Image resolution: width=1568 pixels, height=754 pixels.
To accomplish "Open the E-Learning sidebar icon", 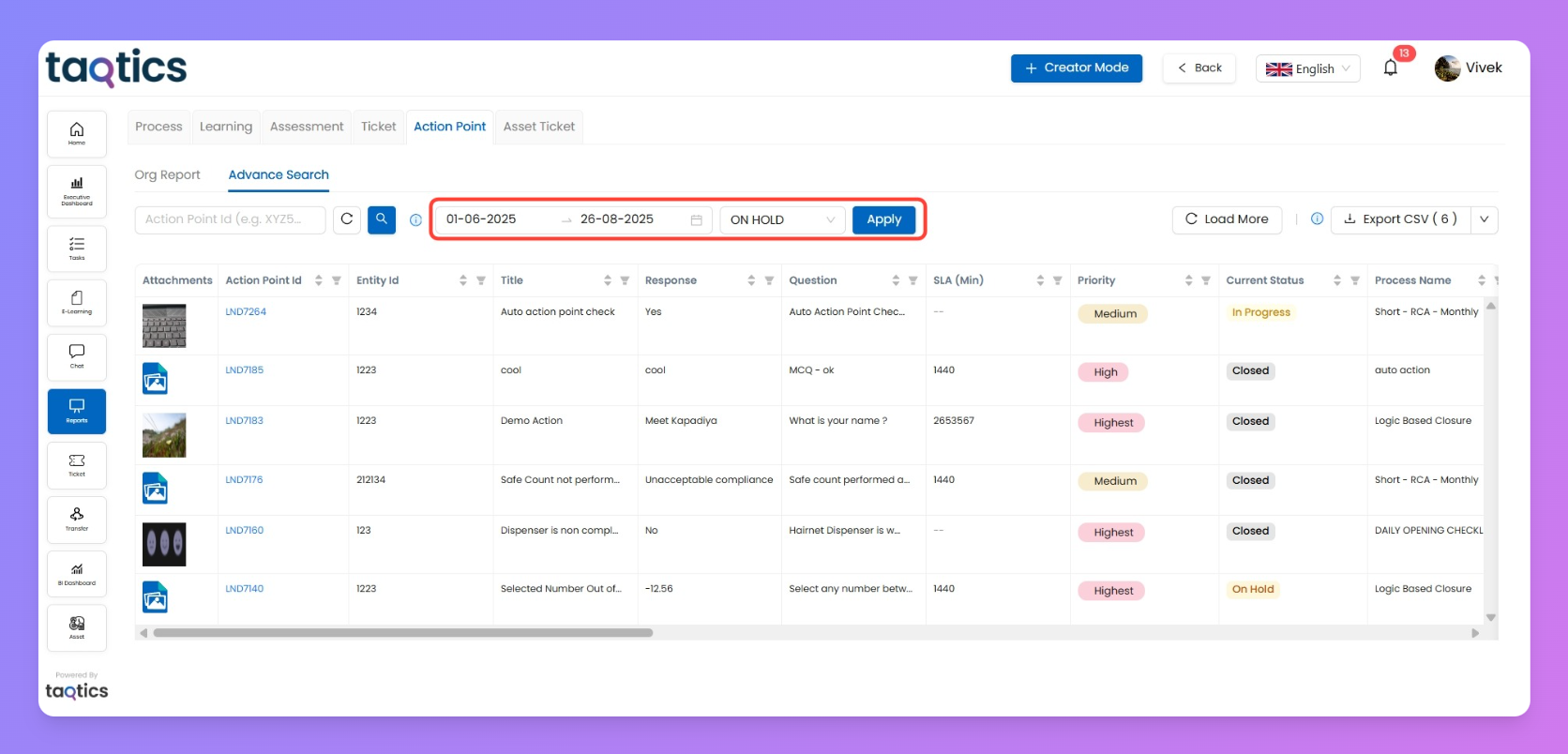I will tap(77, 302).
